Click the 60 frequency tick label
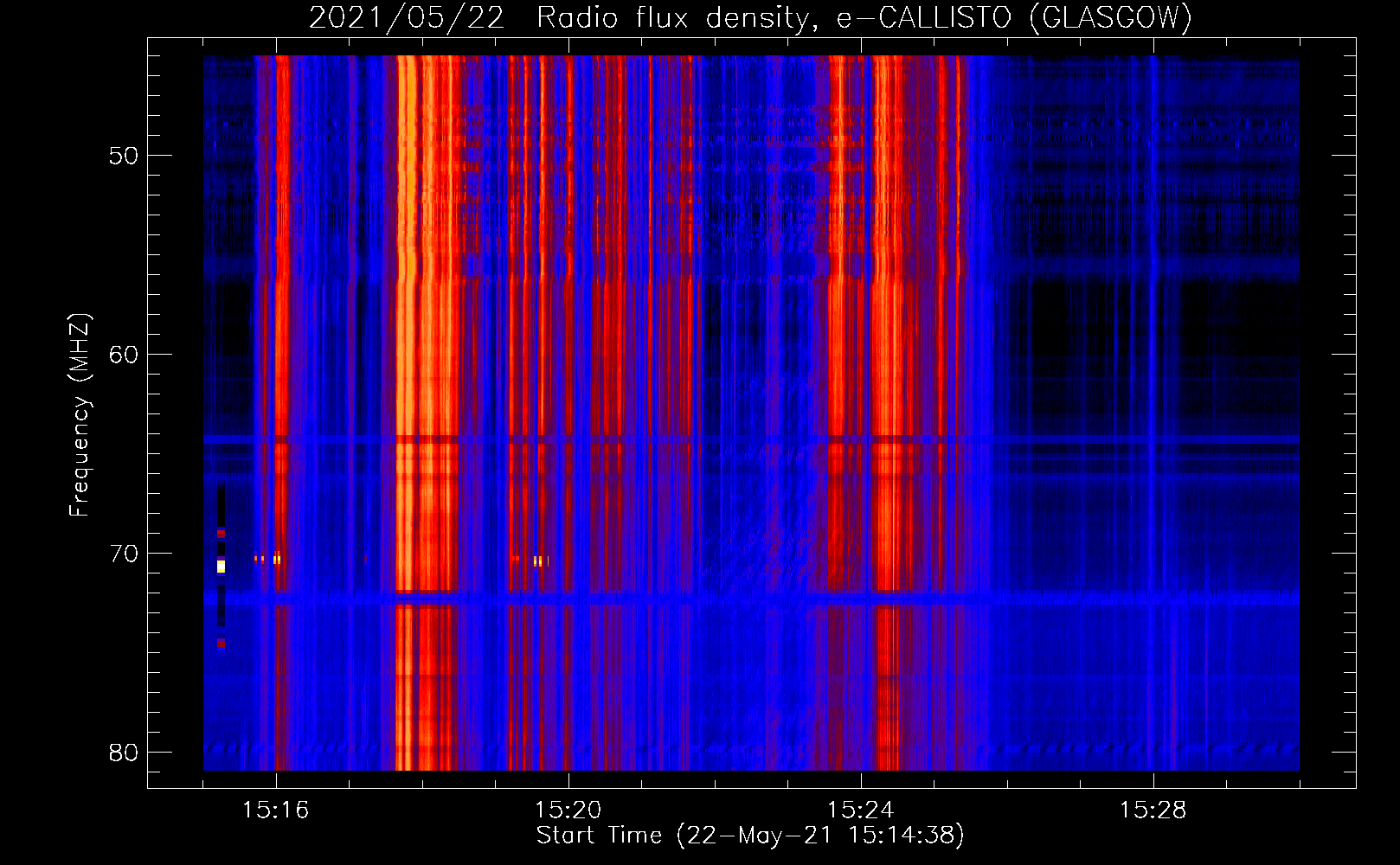 pyautogui.click(x=124, y=355)
